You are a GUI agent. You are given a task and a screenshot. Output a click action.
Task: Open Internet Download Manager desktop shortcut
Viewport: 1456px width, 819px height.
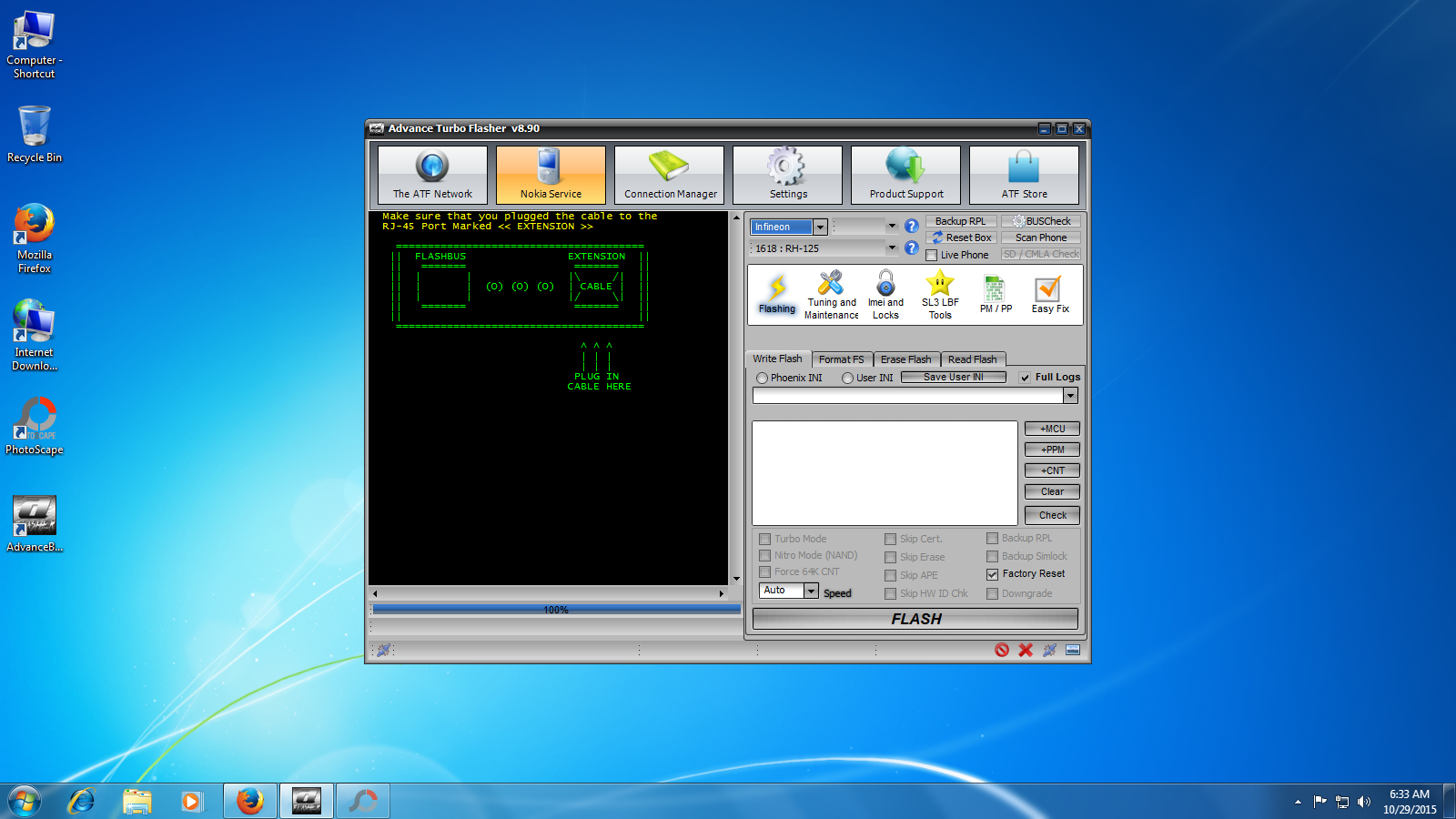35,335
